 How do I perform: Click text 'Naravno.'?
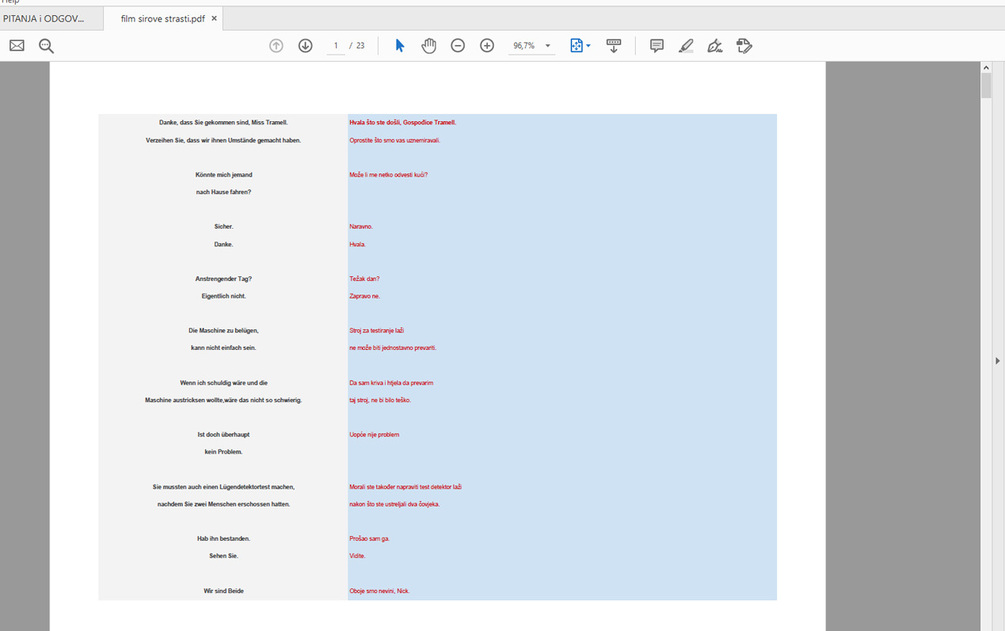tap(361, 226)
